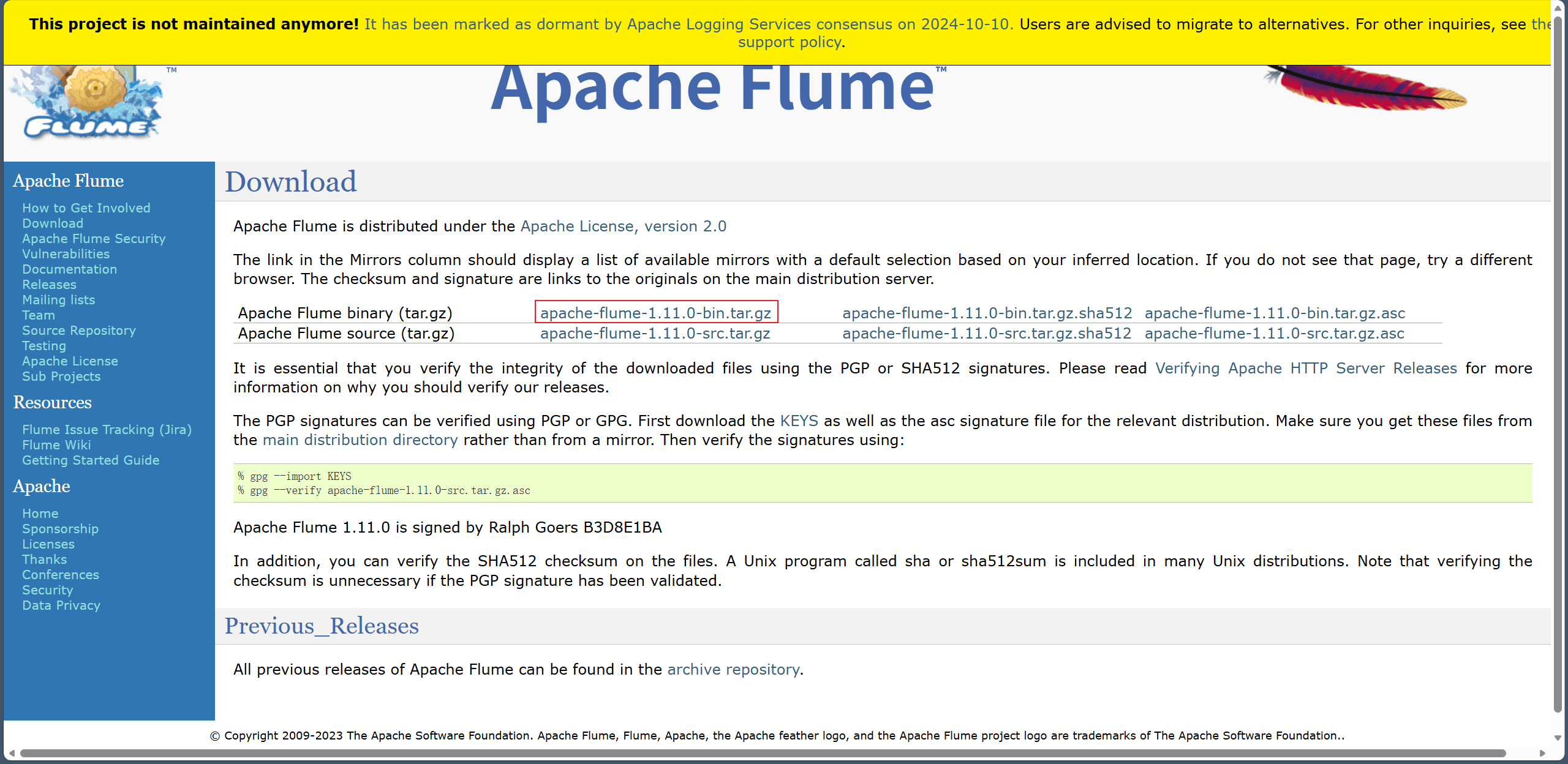This screenshot has width=1568, height=764.
Task: Open the src tar.gz.asc signature file
Action: point(1274,333)
